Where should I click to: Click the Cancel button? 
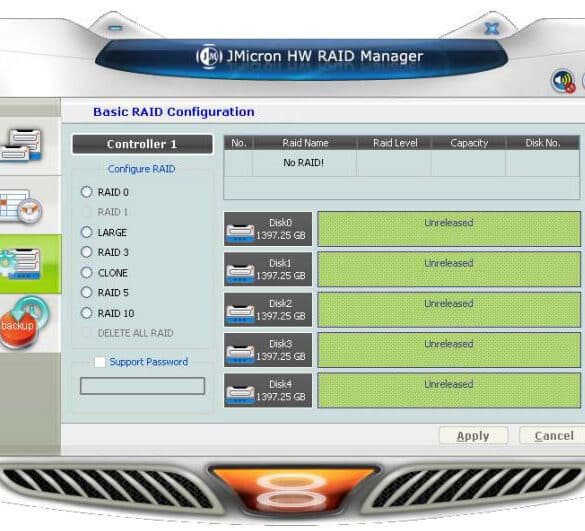pos(553,436)
